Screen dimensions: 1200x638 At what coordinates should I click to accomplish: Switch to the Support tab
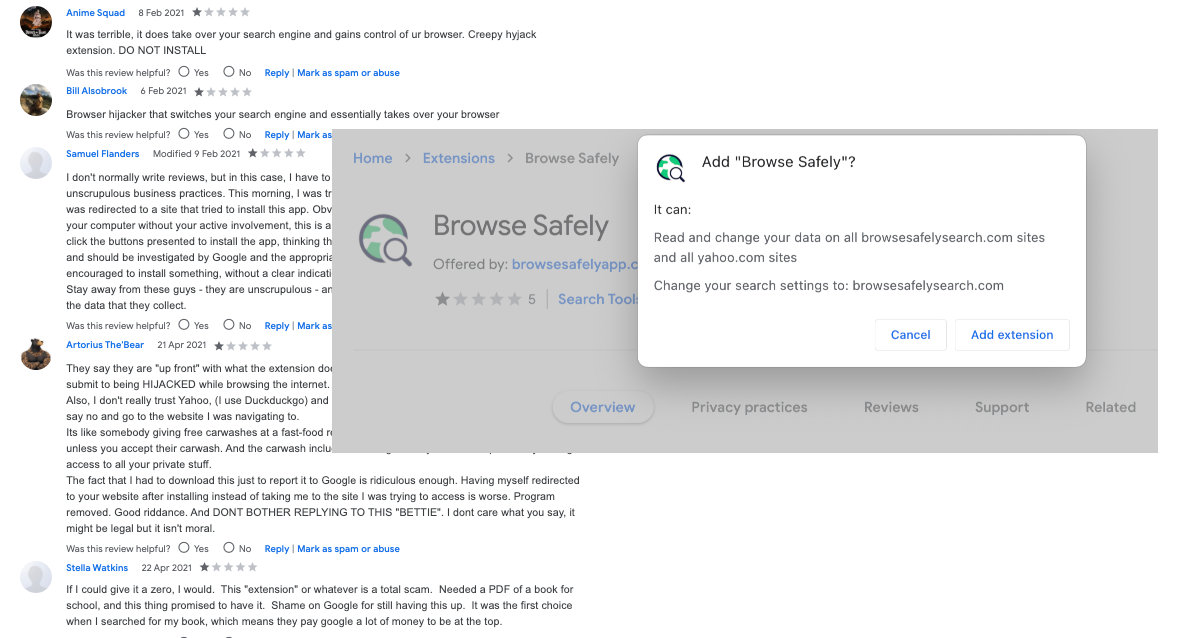(1001, 407)
